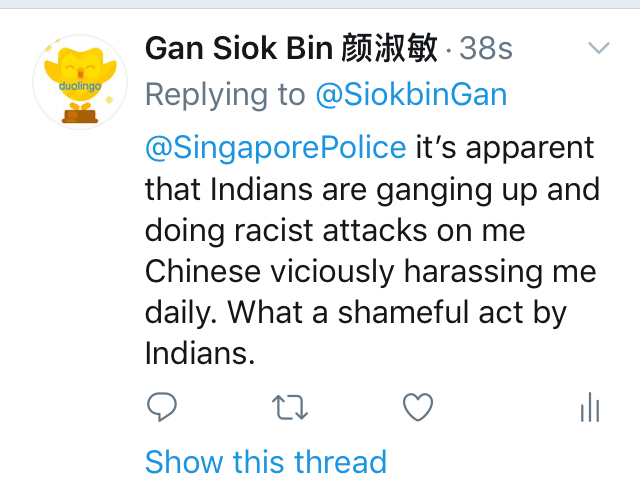Retweet this post using the arrows icon
This screenshot has height=484, width=640.
[x=290, y=407]
